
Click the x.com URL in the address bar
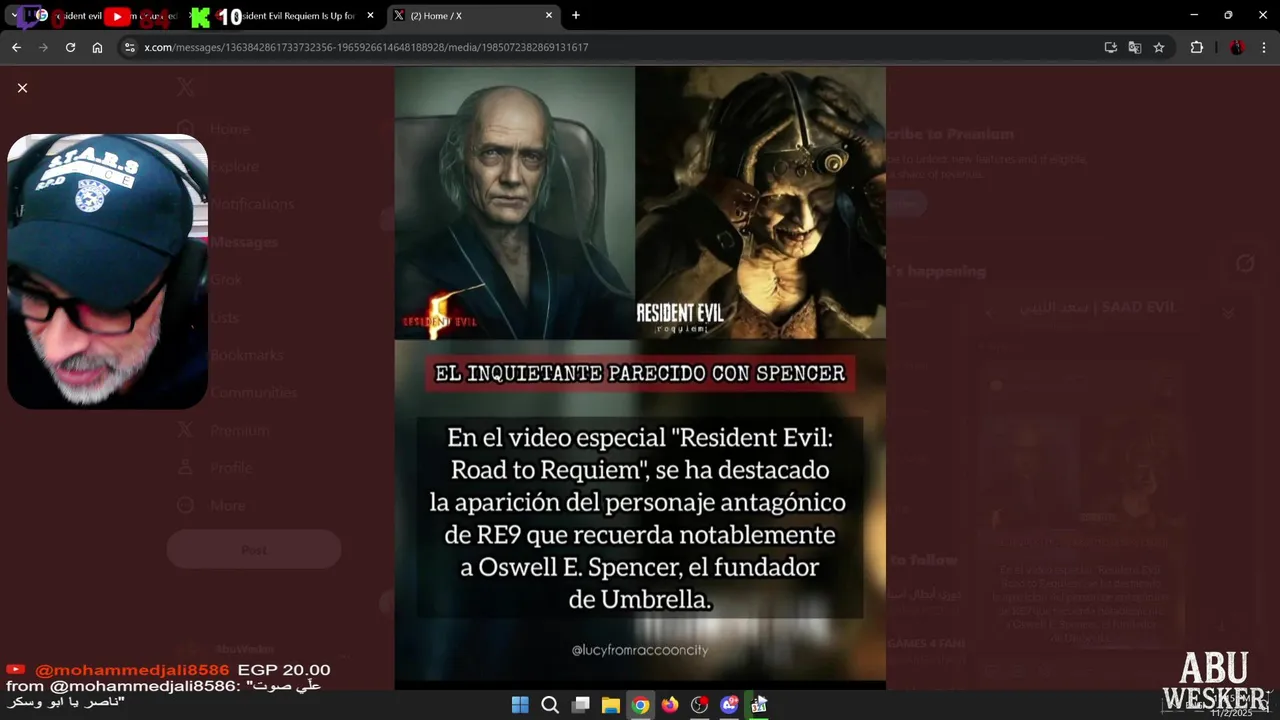click(366, 47)
